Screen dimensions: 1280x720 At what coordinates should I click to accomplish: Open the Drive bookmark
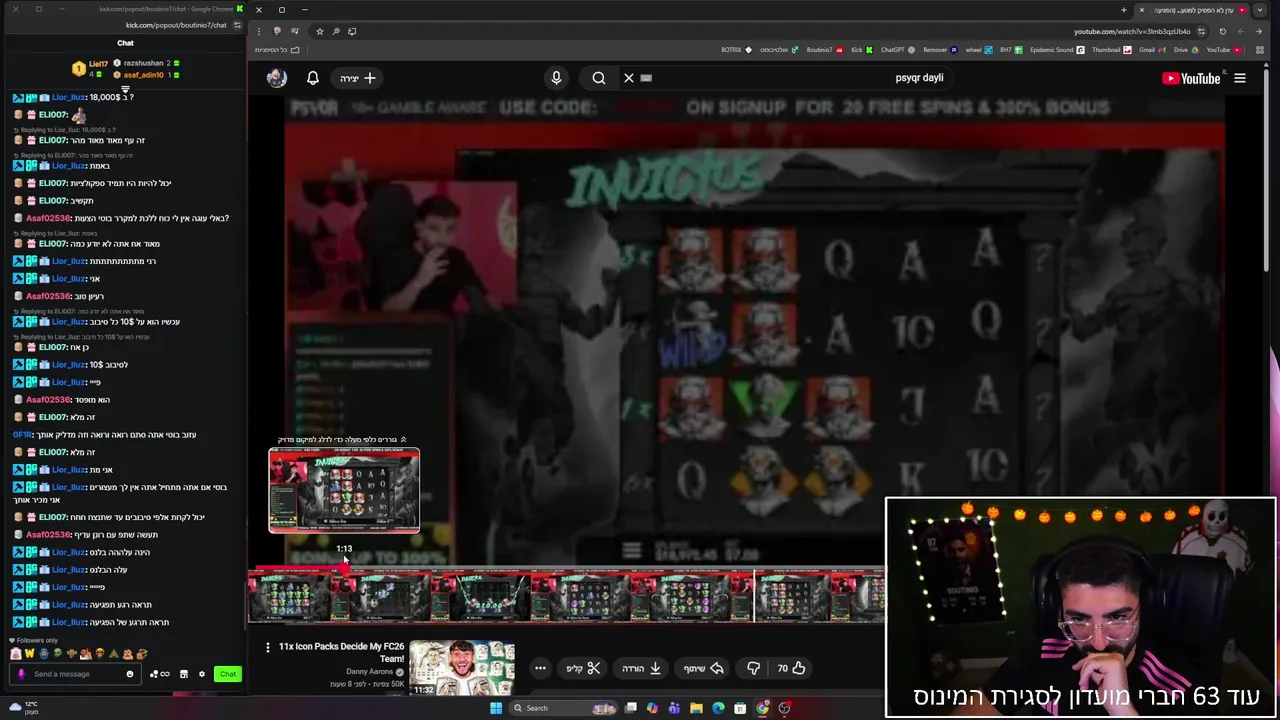(1186, 50)
